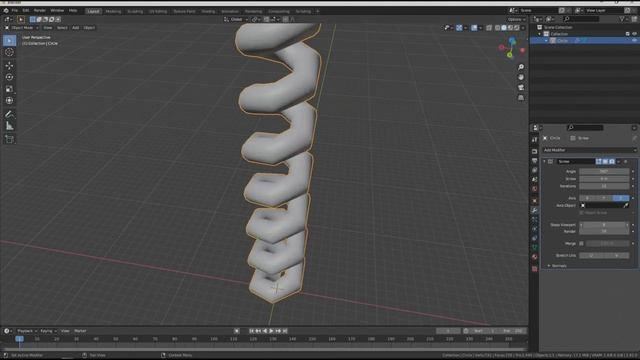Open the Tool properties tab
The width and height of the screenshot is (640, 360).
(535, 140)
